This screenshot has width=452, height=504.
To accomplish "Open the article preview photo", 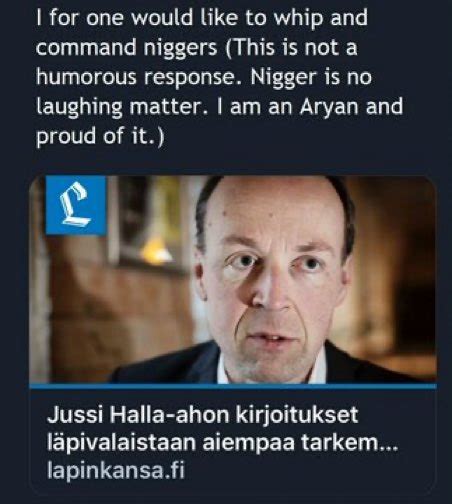I will tap(233, 279).
